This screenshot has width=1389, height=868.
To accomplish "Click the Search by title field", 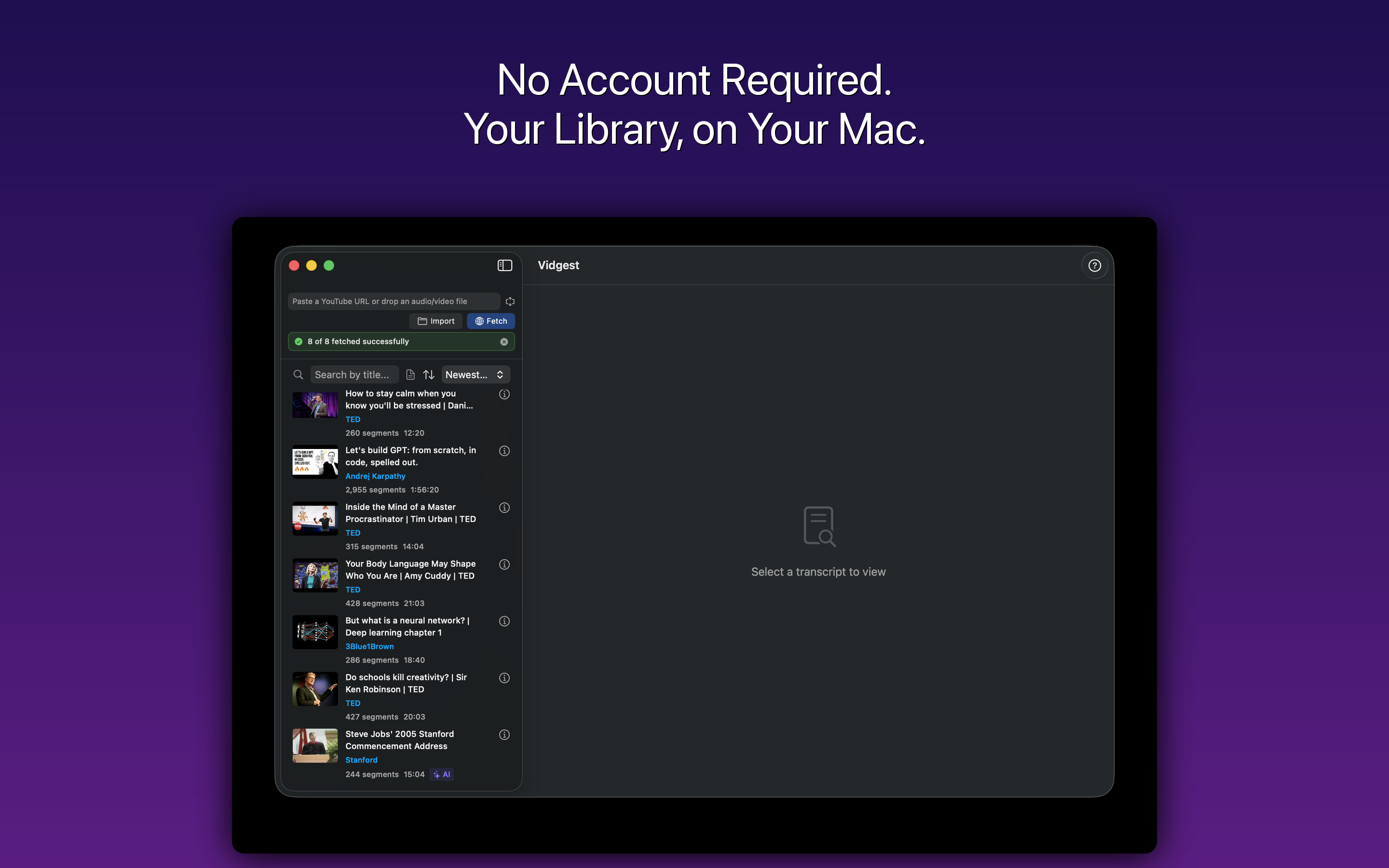I will 354,375.
